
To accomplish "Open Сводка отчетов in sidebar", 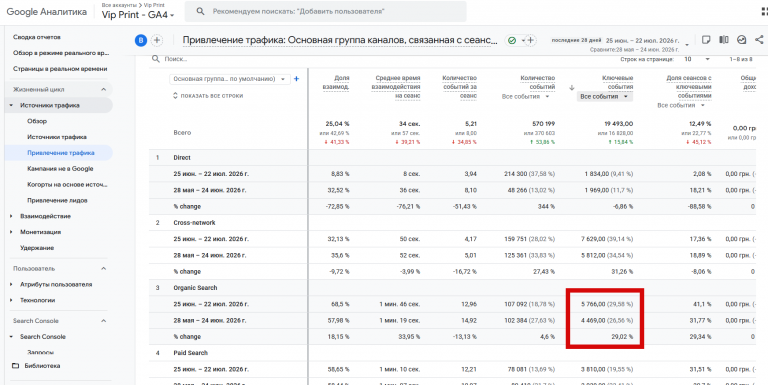I will (x=37, y=37).
